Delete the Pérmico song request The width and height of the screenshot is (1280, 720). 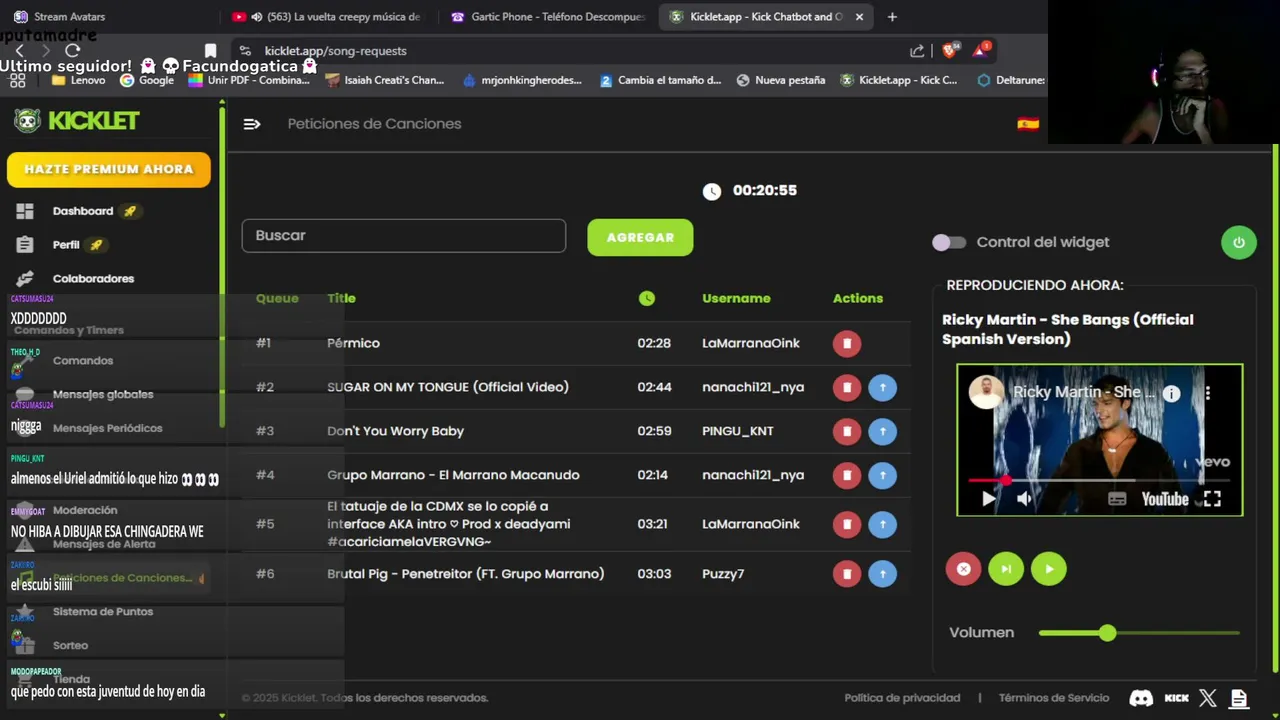(846, 343)
